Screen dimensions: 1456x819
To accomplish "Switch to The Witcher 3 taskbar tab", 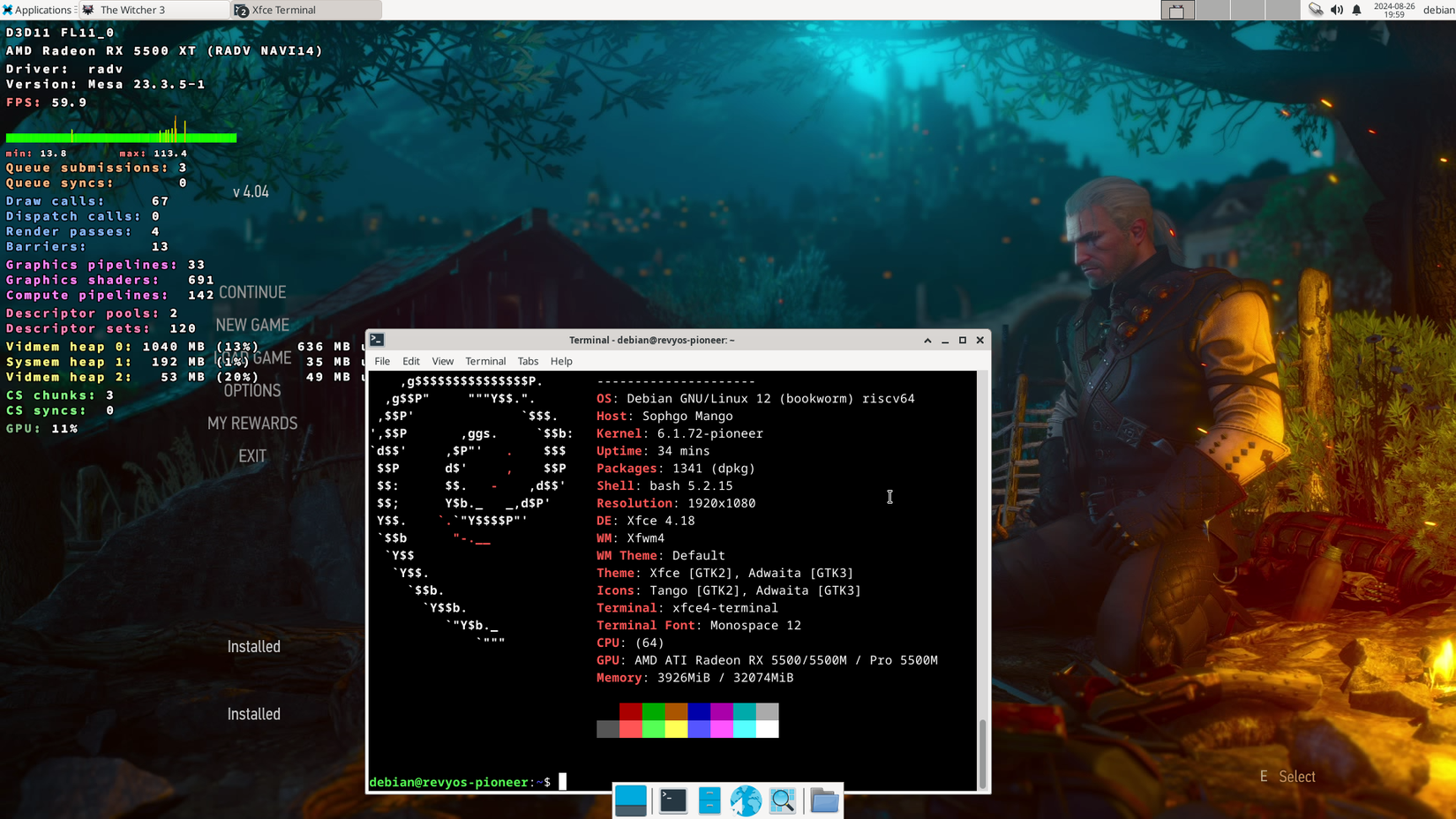I will [x=150, y=10].
